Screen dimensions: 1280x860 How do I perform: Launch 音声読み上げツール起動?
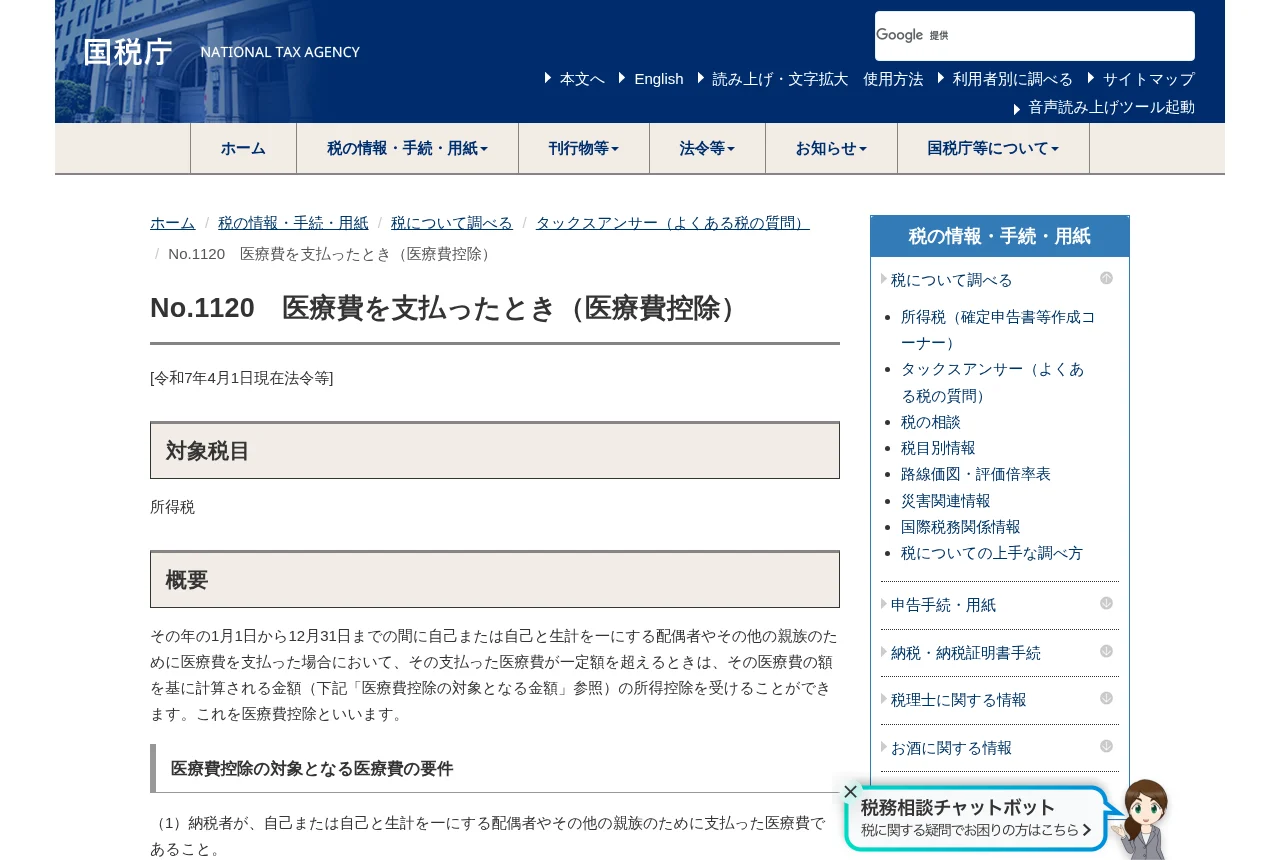click(1111, 107)
